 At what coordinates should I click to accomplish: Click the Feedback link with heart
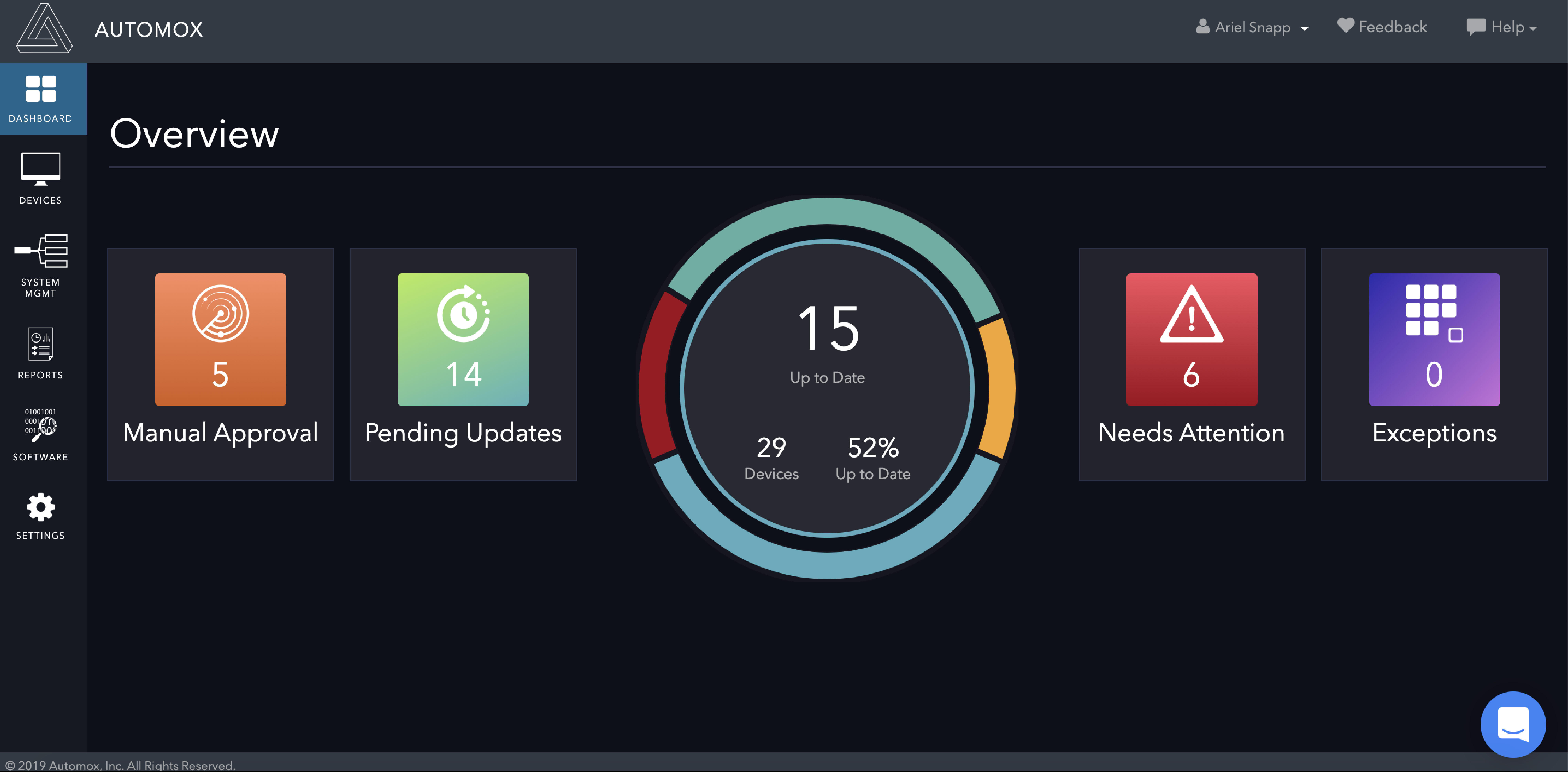[1382, 27]
